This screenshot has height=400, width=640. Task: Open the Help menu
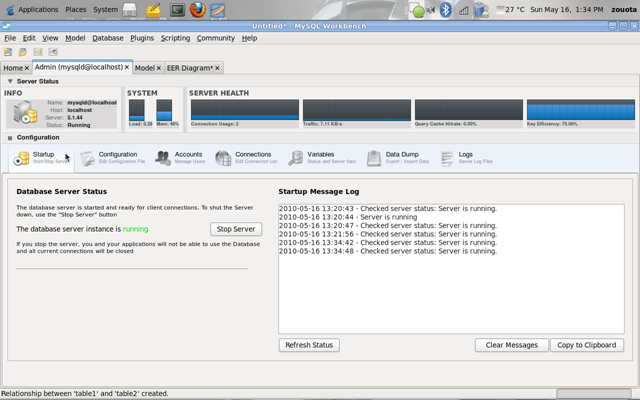(x=249, y=38)
